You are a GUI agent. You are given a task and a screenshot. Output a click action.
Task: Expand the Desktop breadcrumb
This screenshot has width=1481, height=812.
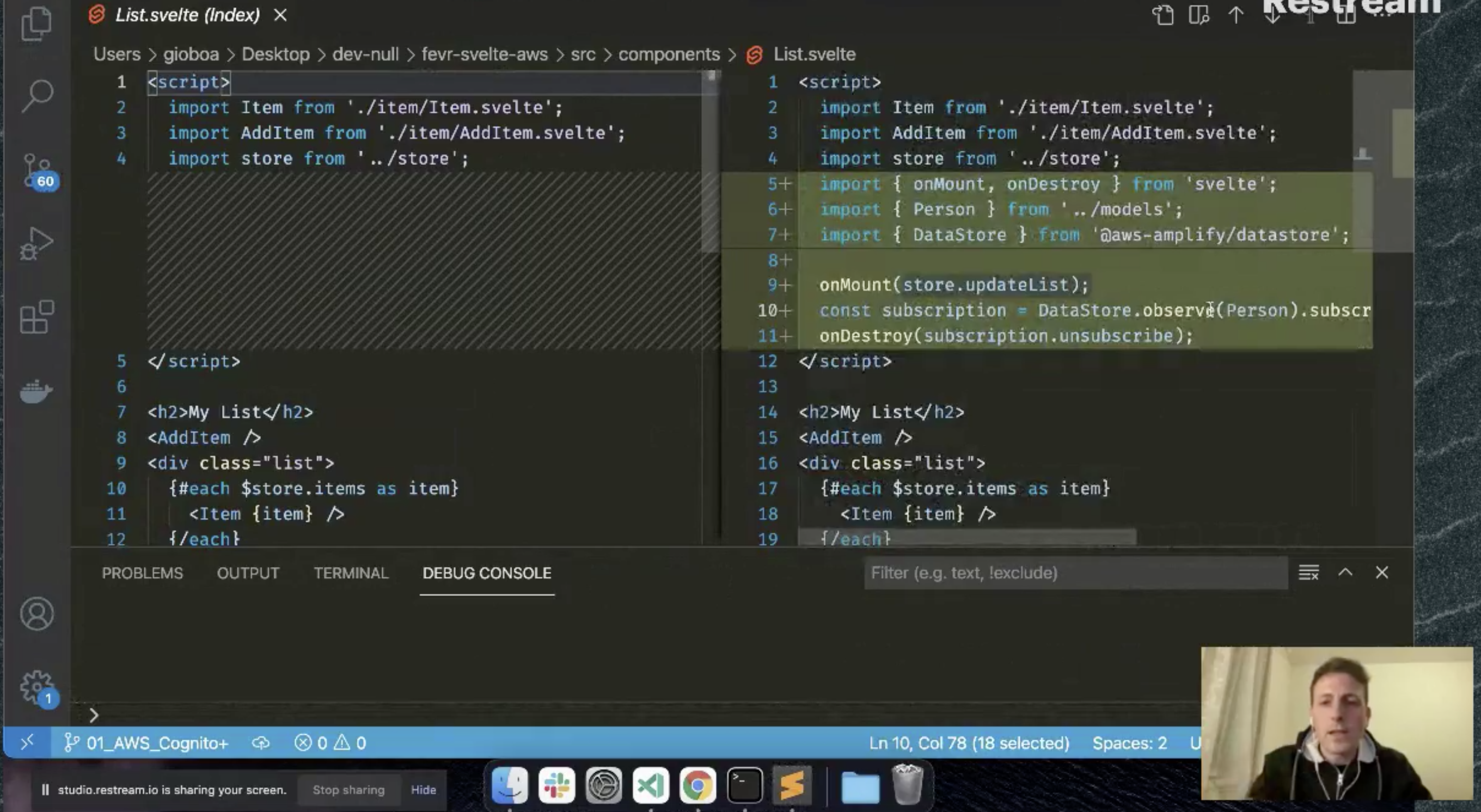276,54
